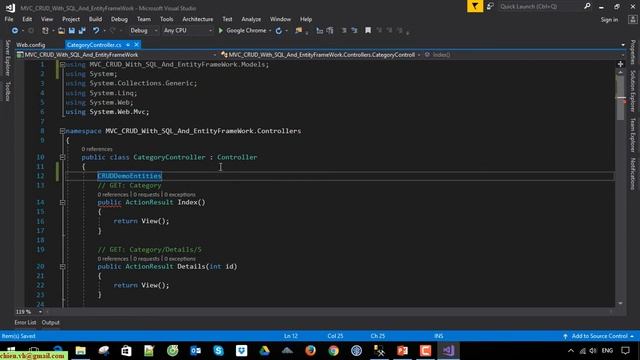Open Google Chrome browser target dropdown arrow
This screenshot has width=640, height=360.
270,31
